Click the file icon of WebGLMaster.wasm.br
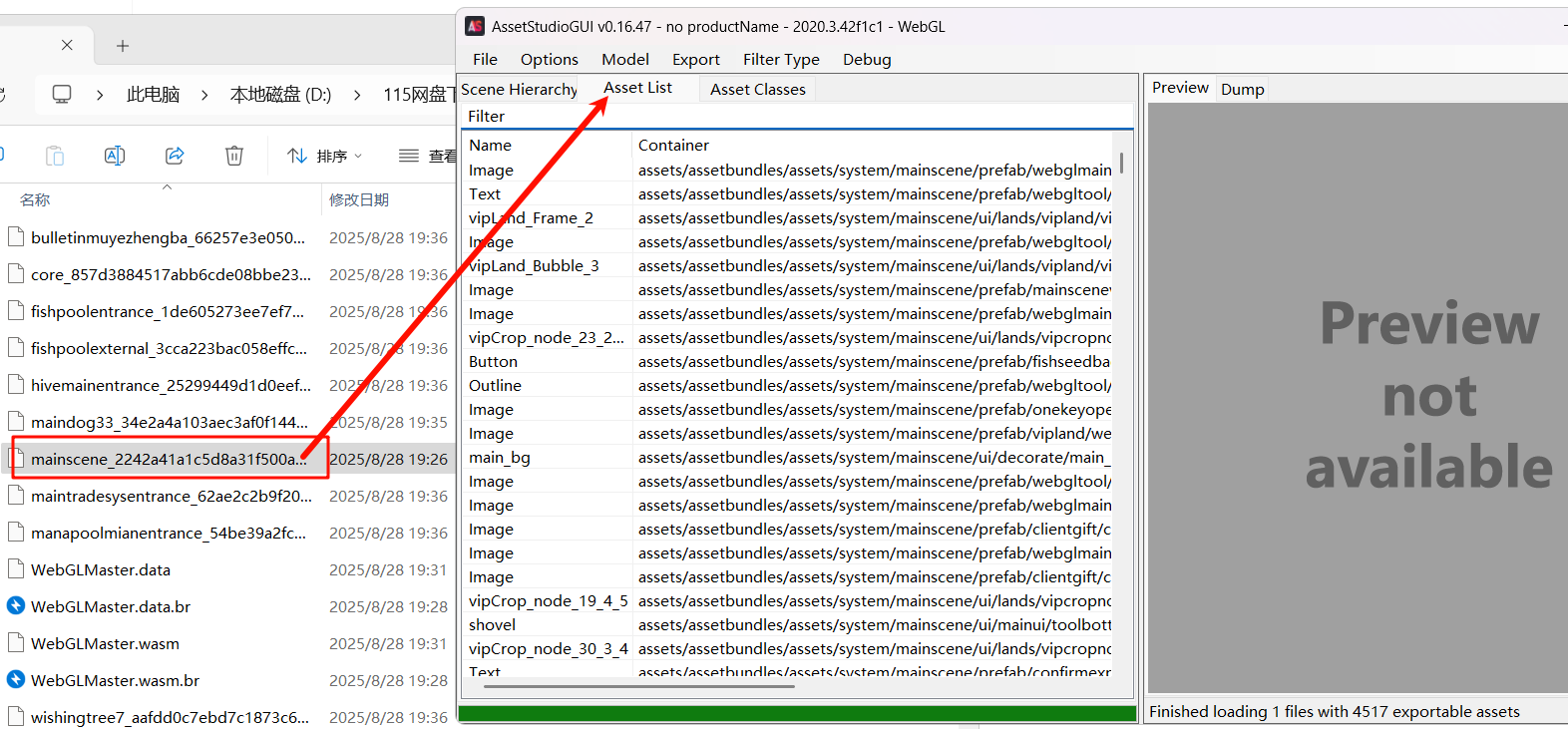This screenshot has width=1568, height=729. pyautogui.click(x=16, y=680)
